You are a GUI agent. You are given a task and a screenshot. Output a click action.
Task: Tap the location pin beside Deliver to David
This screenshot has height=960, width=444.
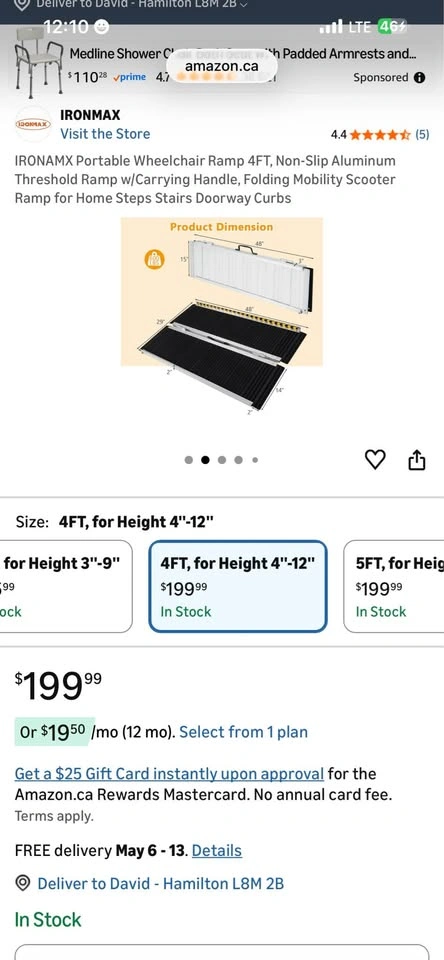tap(23, 883)
